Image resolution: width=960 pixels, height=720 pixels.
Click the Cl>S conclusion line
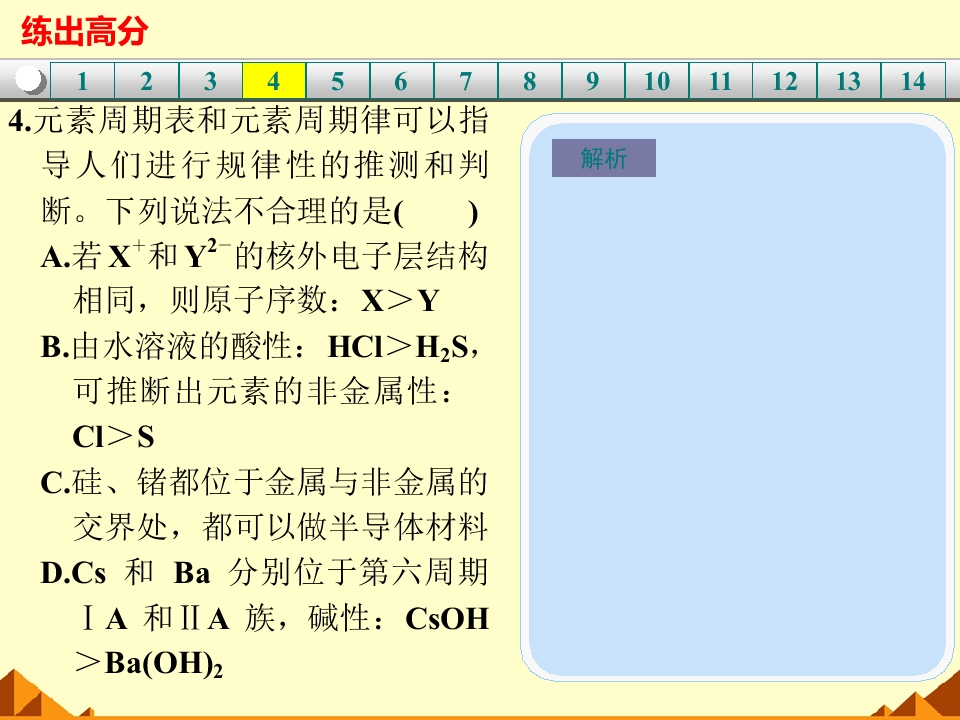point(113,437)
